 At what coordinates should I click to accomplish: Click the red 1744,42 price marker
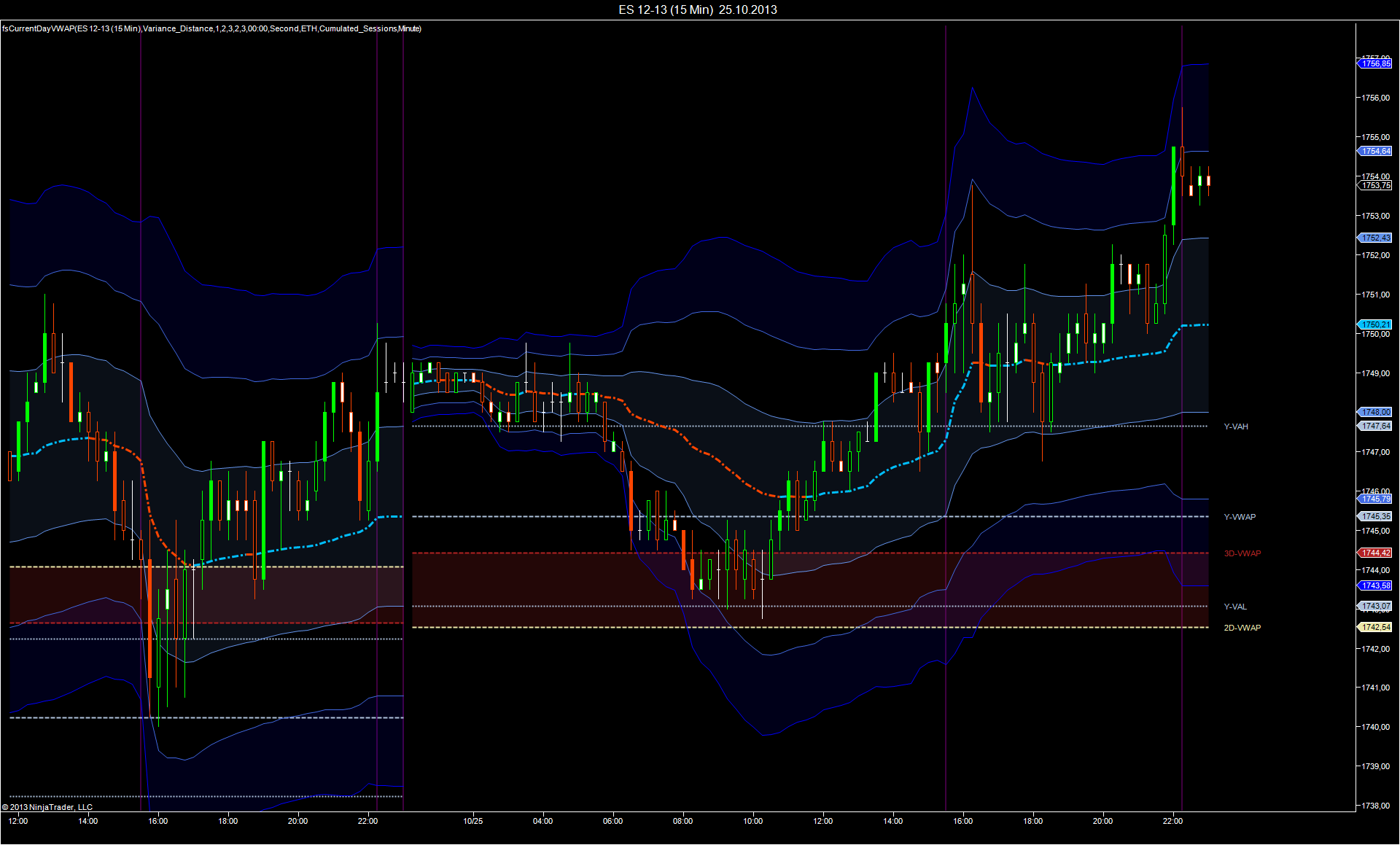1375,553
